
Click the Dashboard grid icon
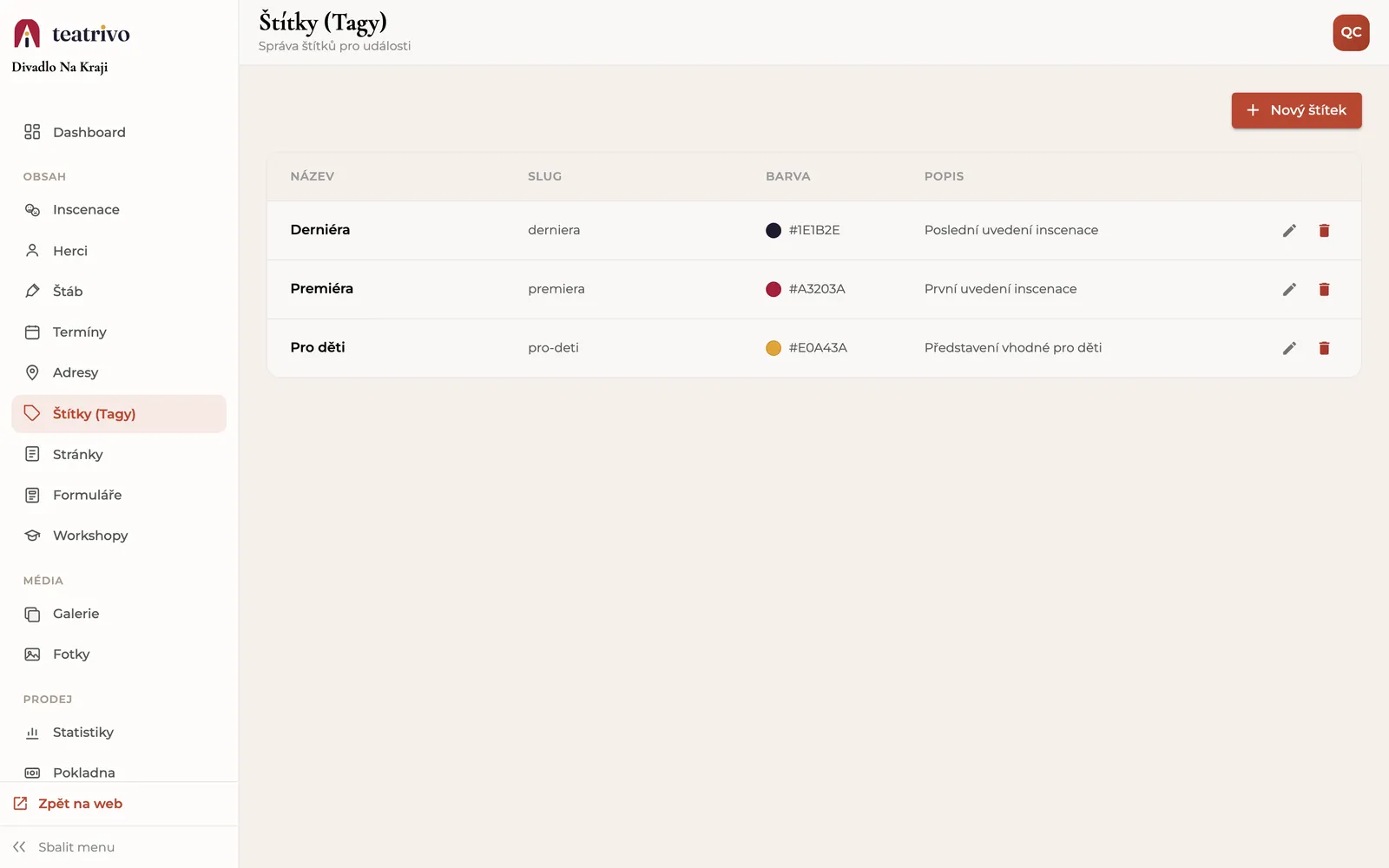coord(32,132)
